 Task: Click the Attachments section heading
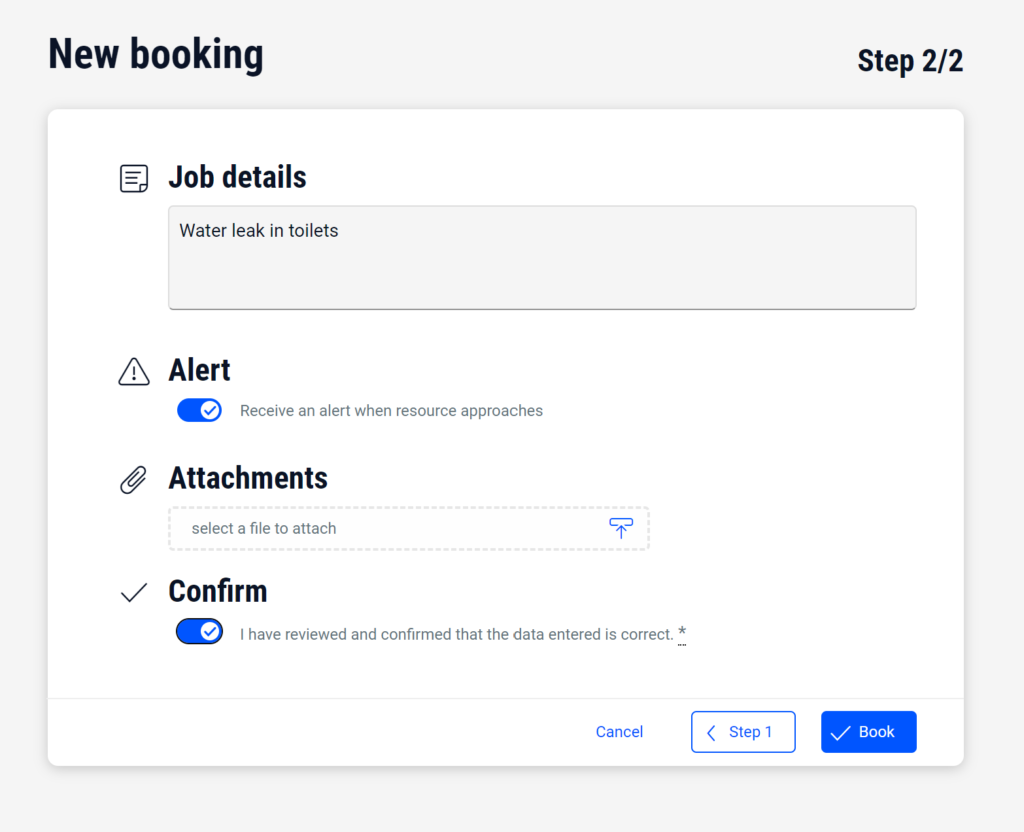[x=248, y=478]
